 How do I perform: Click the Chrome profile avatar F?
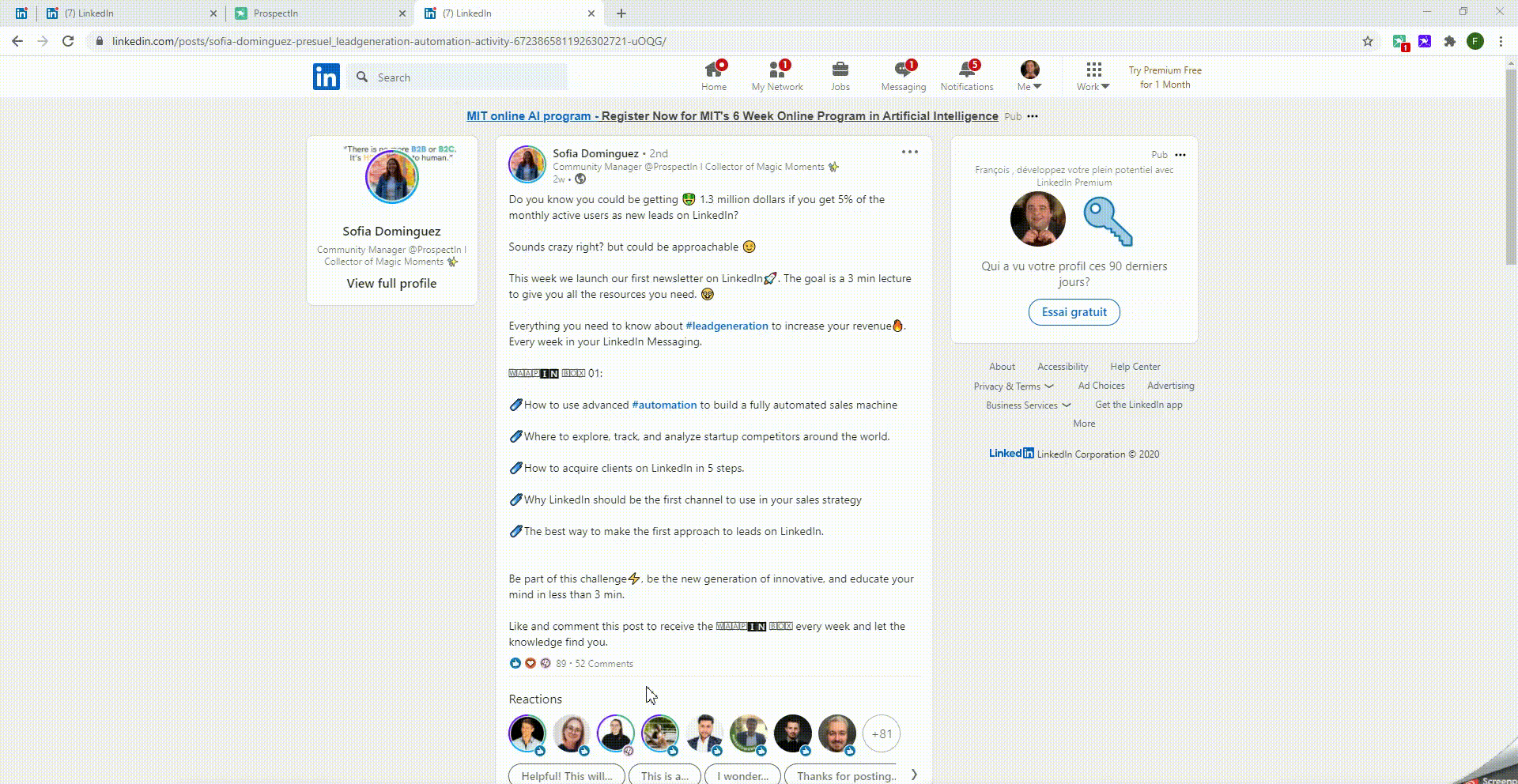[1475, 41]
